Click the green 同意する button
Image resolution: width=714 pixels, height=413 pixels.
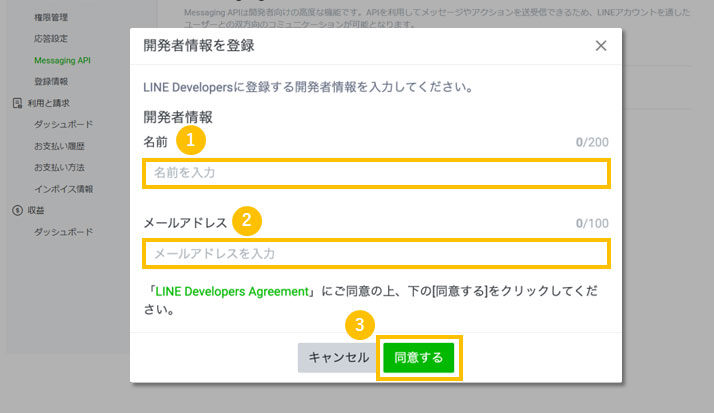419,357
